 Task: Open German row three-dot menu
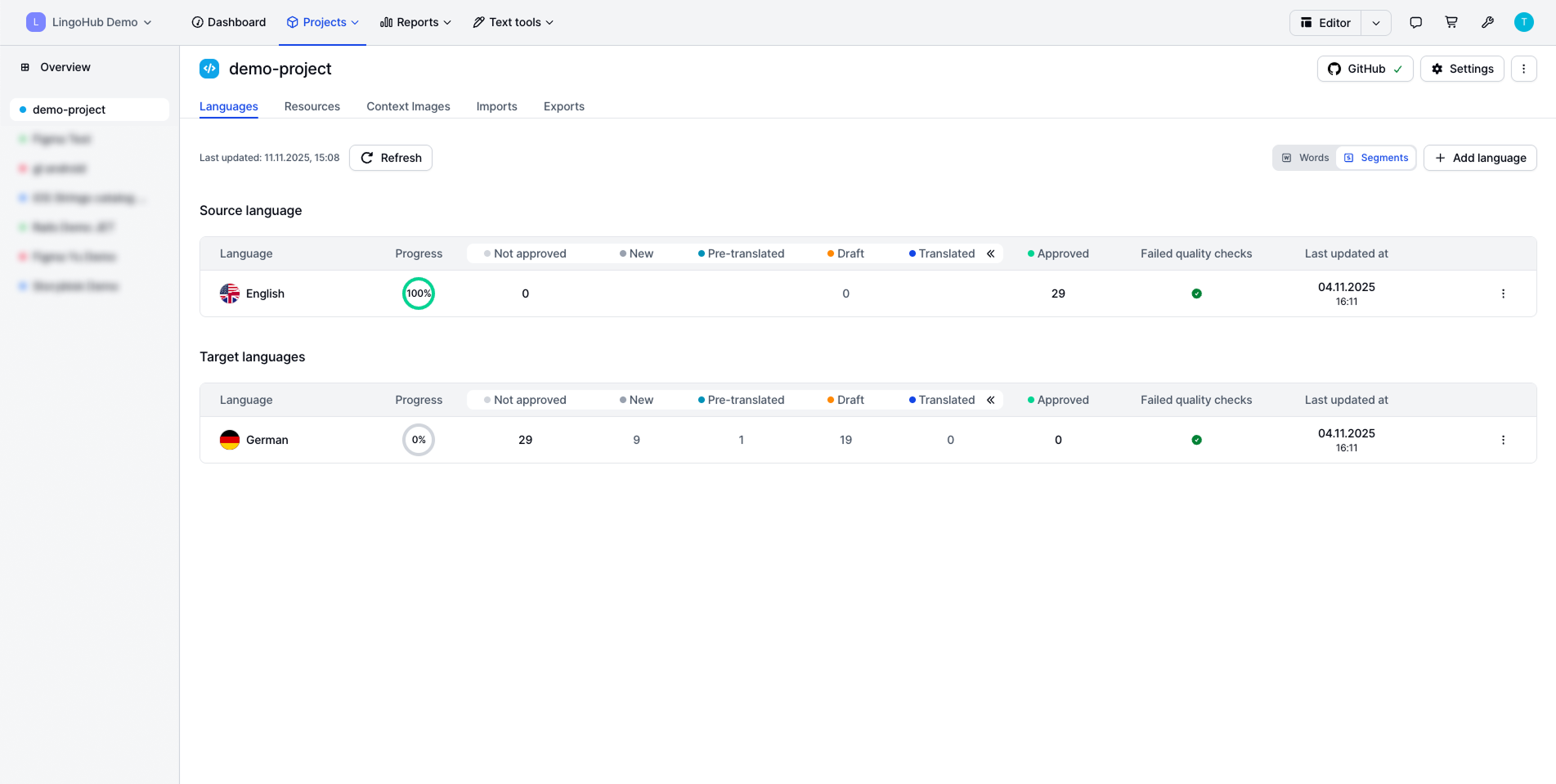(x=1503, y=440)
